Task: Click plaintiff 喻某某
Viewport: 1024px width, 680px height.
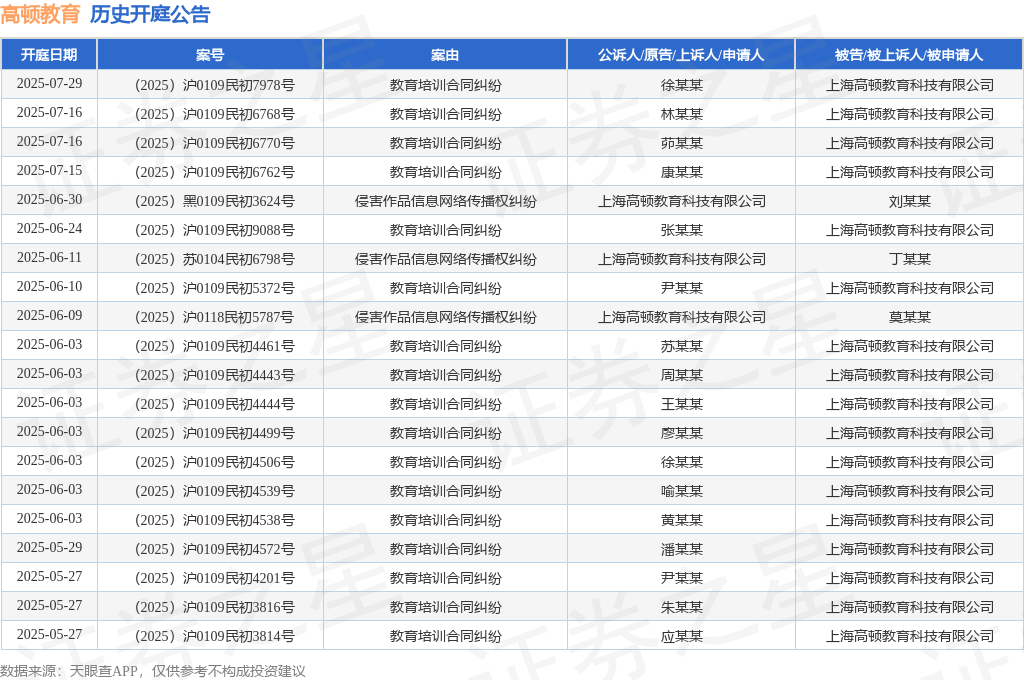Action: pyautogui.click(x=682, y=491)
